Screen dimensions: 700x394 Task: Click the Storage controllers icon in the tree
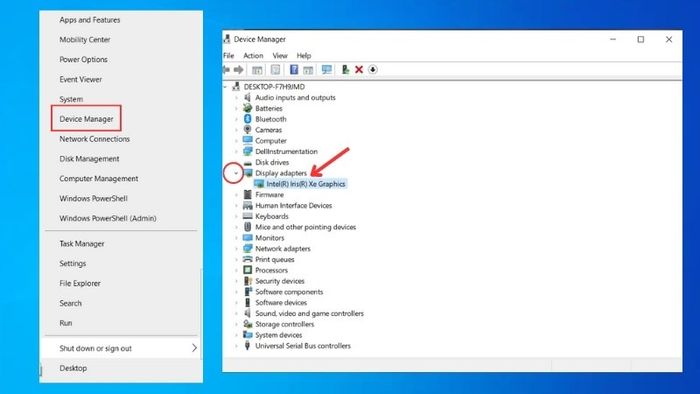click(x=248, y=324)
